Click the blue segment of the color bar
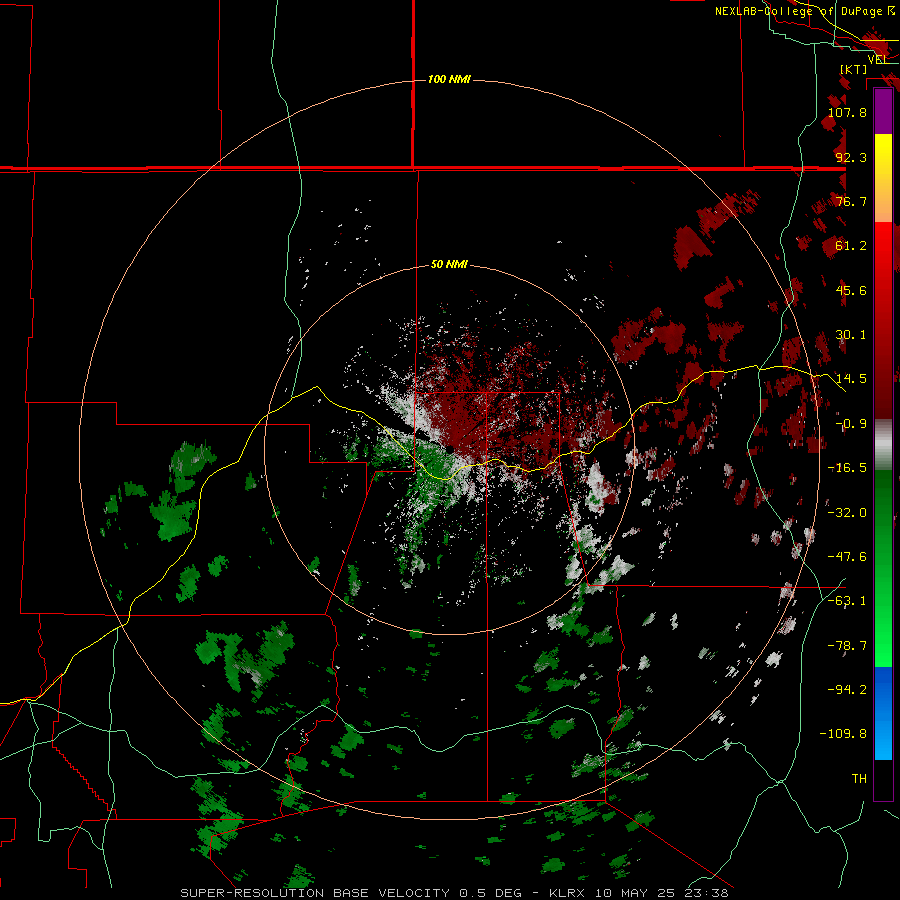Viewport: 900px width, 900px height. [883, 713]
